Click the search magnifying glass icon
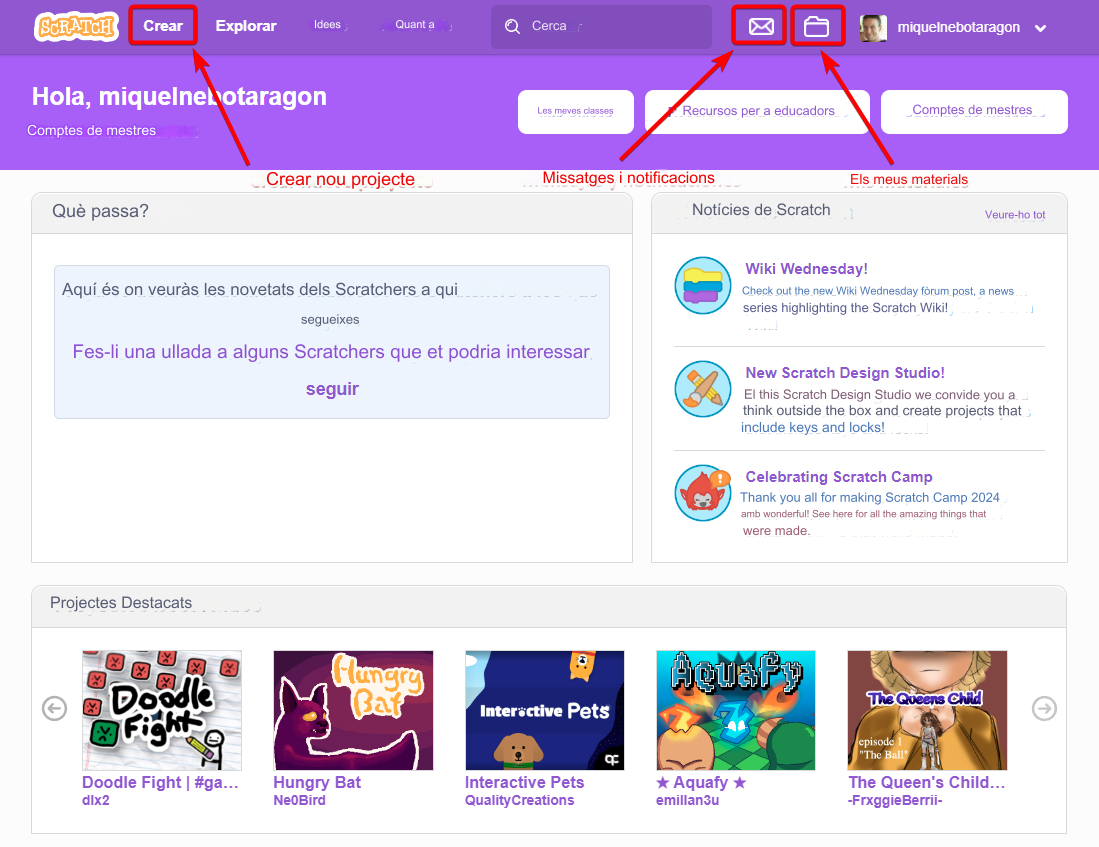Screen dimensions: 1099x847 pos(513,27)
